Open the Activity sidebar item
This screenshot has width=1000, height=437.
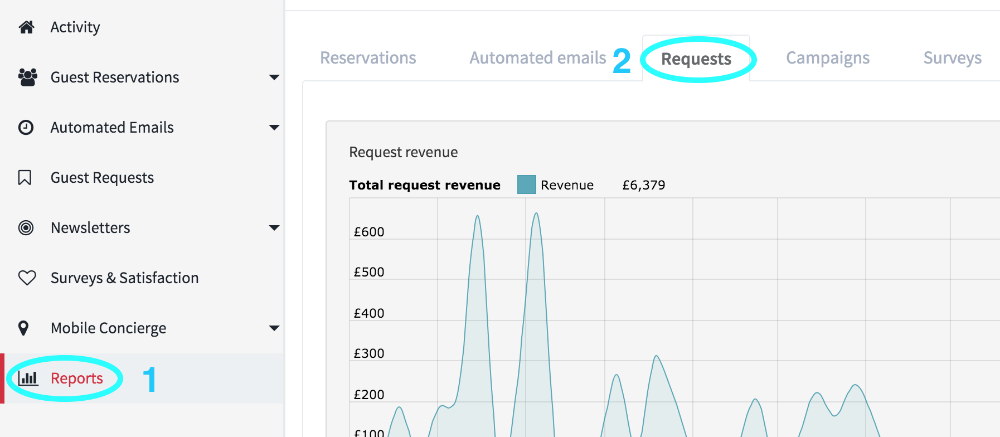[75, 27]
